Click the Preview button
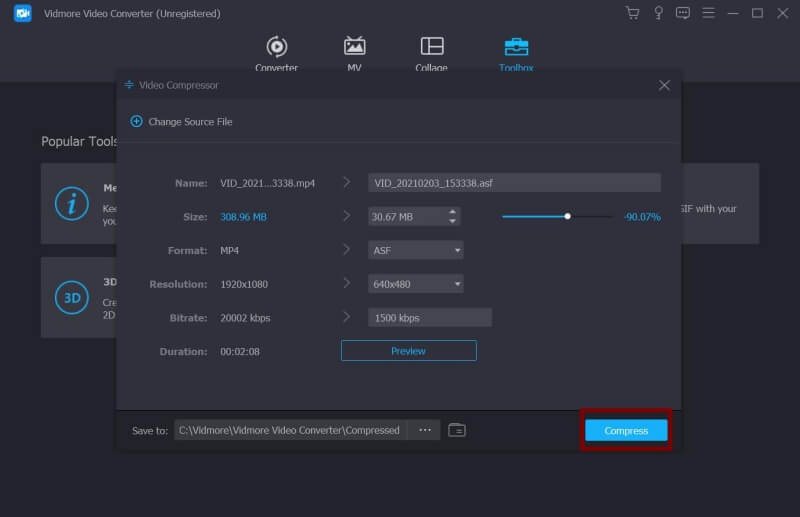 tap(408, 351)
